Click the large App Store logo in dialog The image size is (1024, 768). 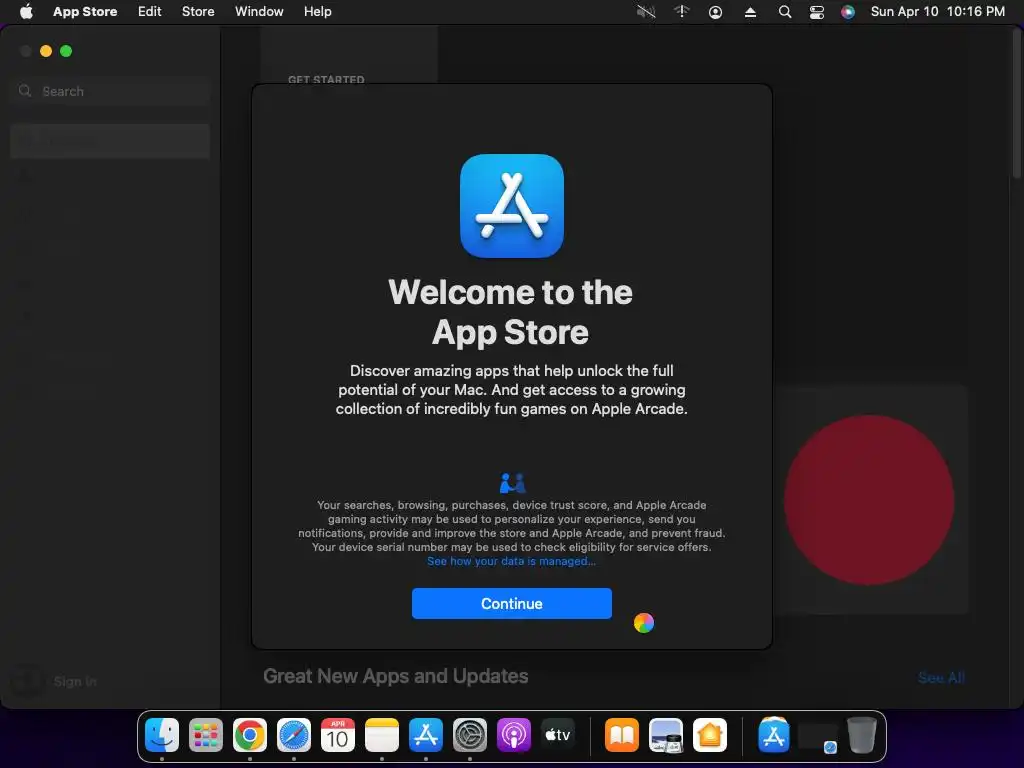[x=512, y=206]
